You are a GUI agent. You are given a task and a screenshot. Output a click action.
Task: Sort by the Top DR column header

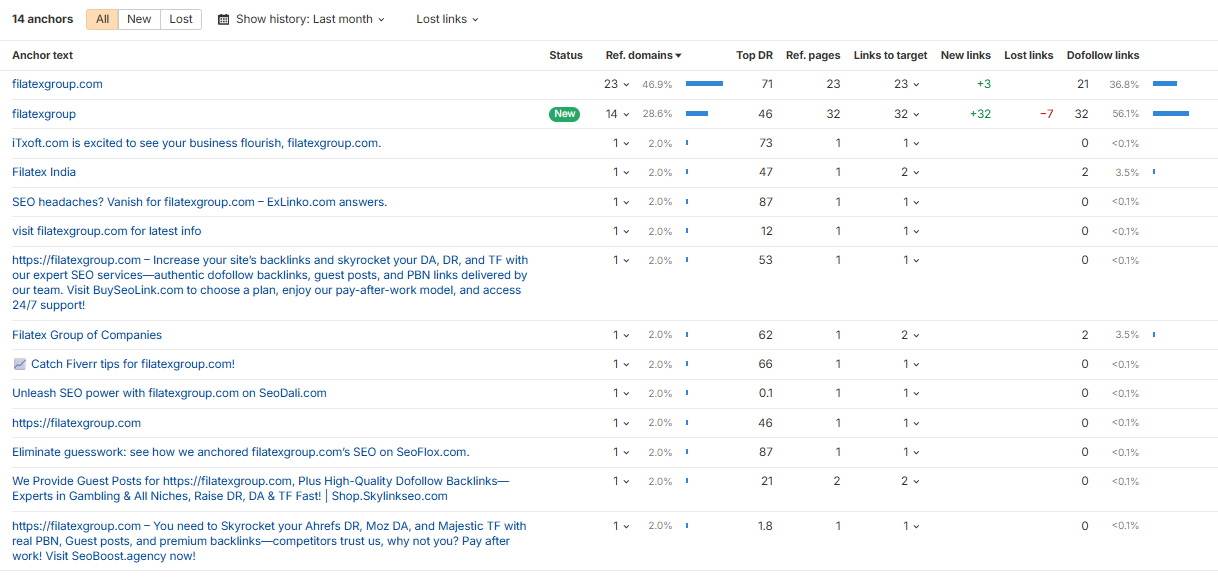(x=754, y=56)
